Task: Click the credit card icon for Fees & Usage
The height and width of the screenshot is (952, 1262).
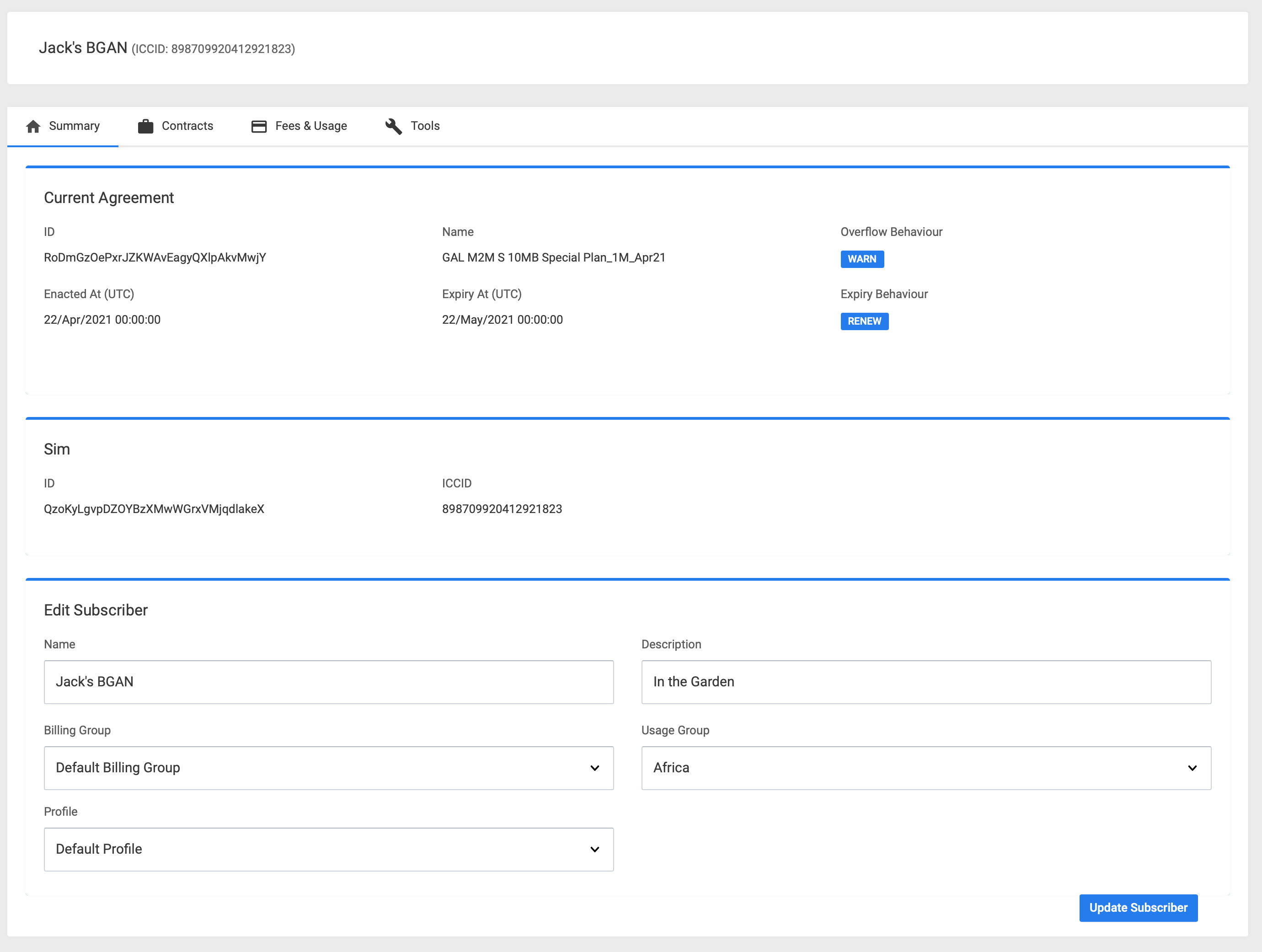Action: (x=259, y=126)
